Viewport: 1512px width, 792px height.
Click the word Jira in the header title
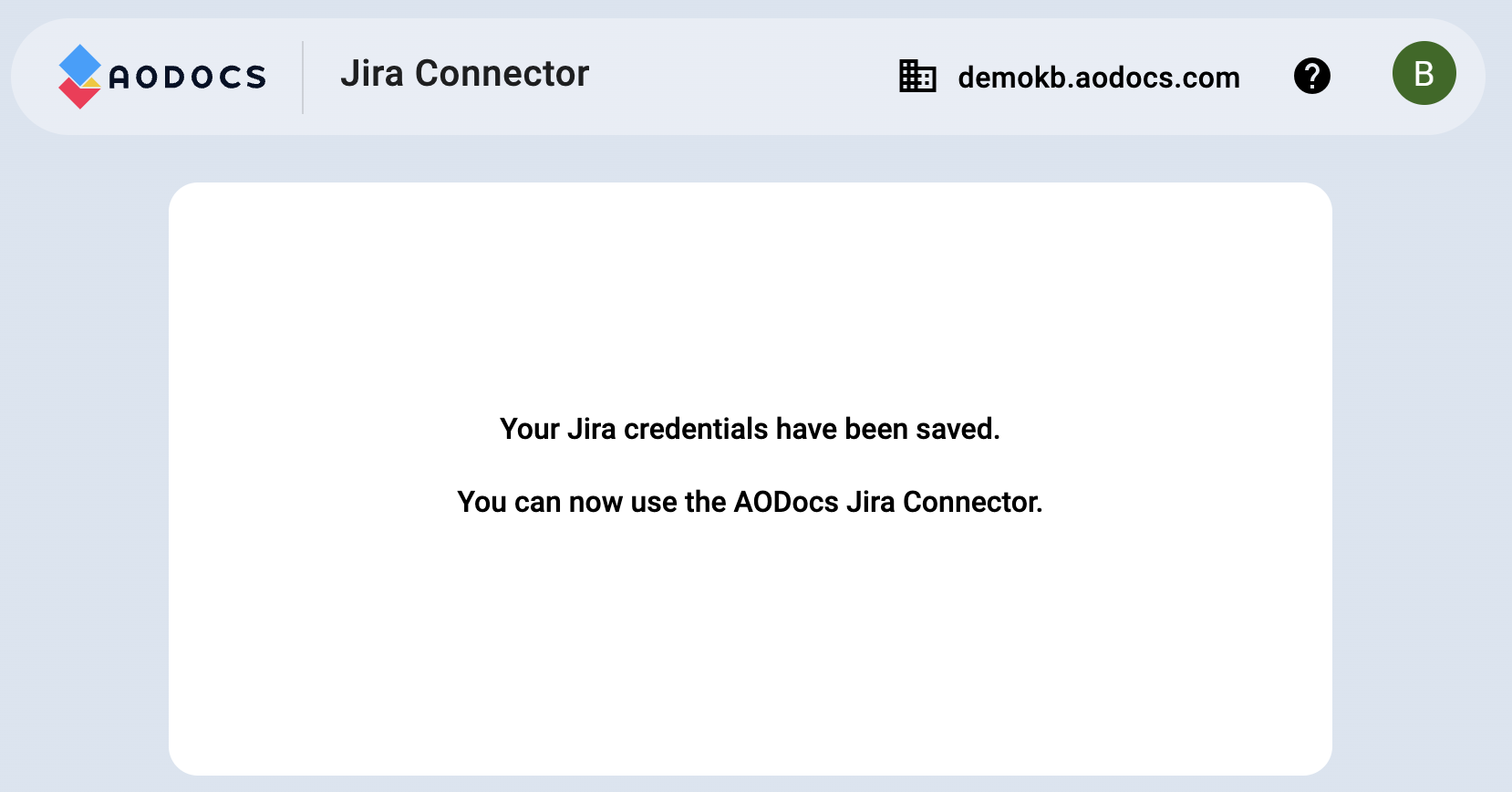[371, 74]
